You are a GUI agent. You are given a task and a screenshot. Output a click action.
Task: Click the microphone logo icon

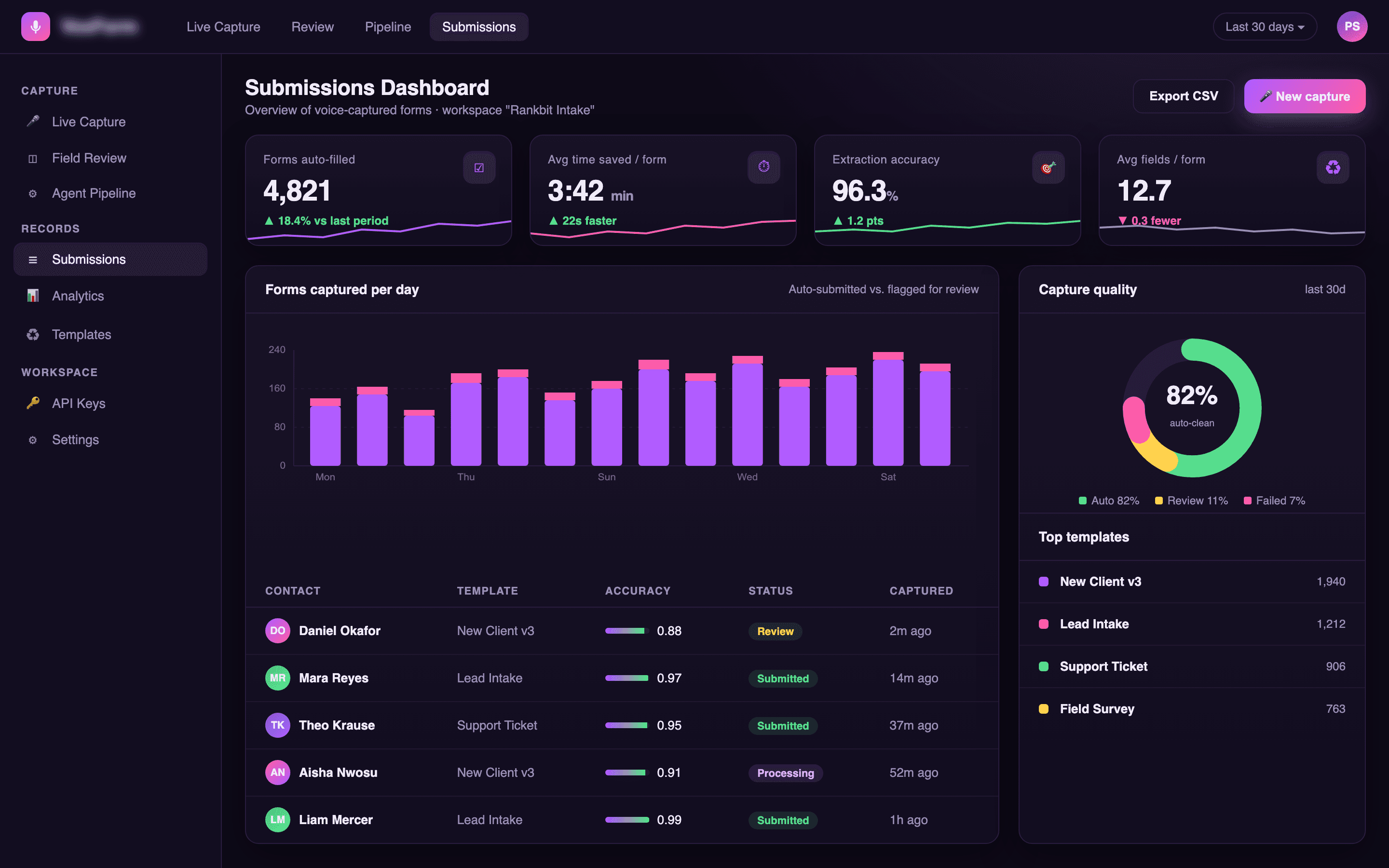(x=36, y=27)
